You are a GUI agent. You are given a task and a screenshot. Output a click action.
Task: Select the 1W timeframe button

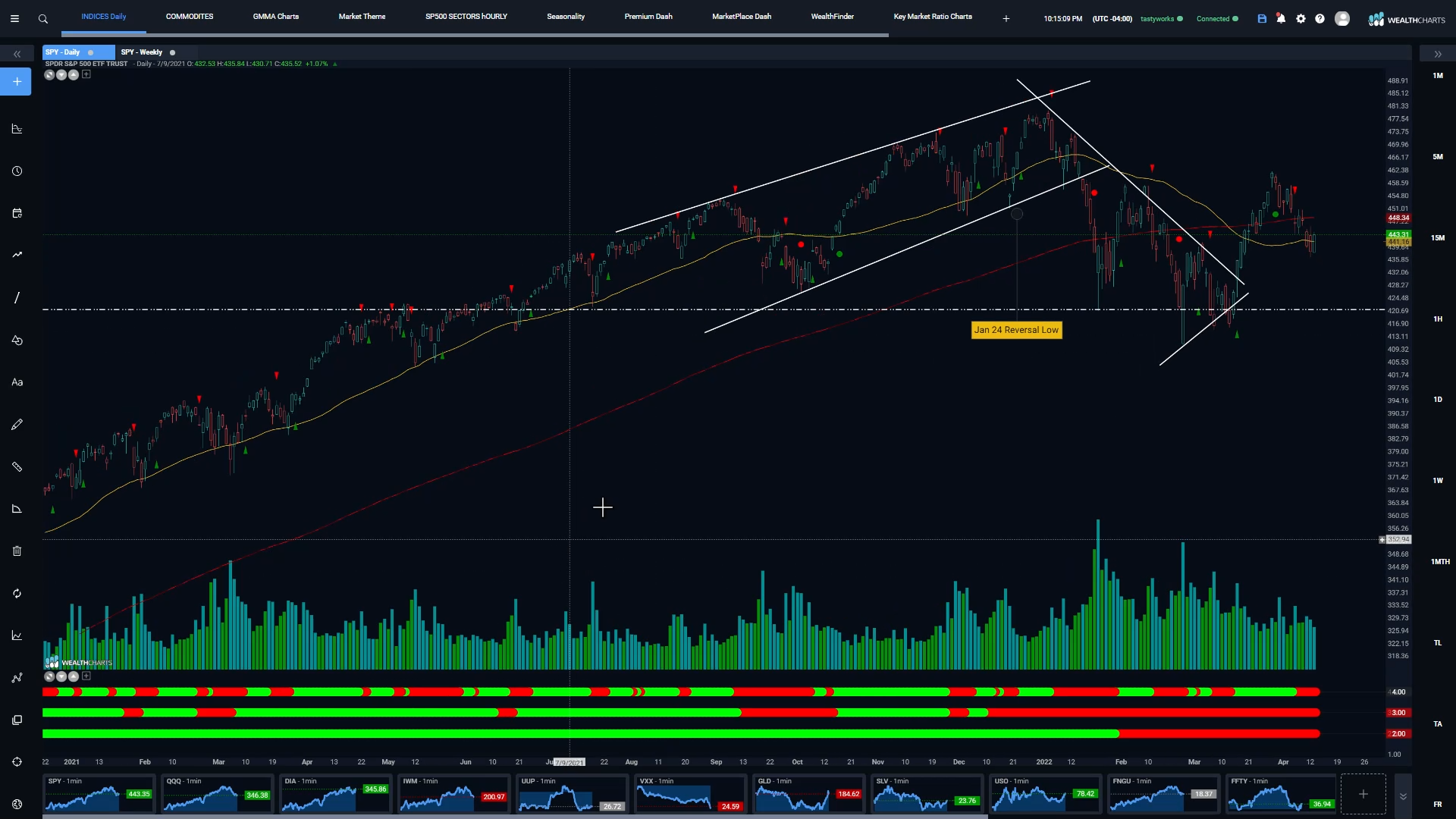point(1438,481)
